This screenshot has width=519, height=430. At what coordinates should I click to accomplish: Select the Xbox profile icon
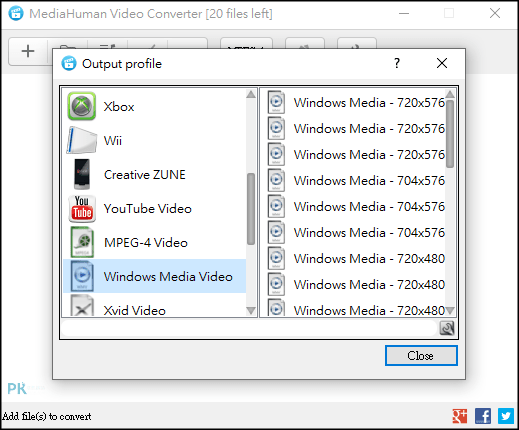82,106
